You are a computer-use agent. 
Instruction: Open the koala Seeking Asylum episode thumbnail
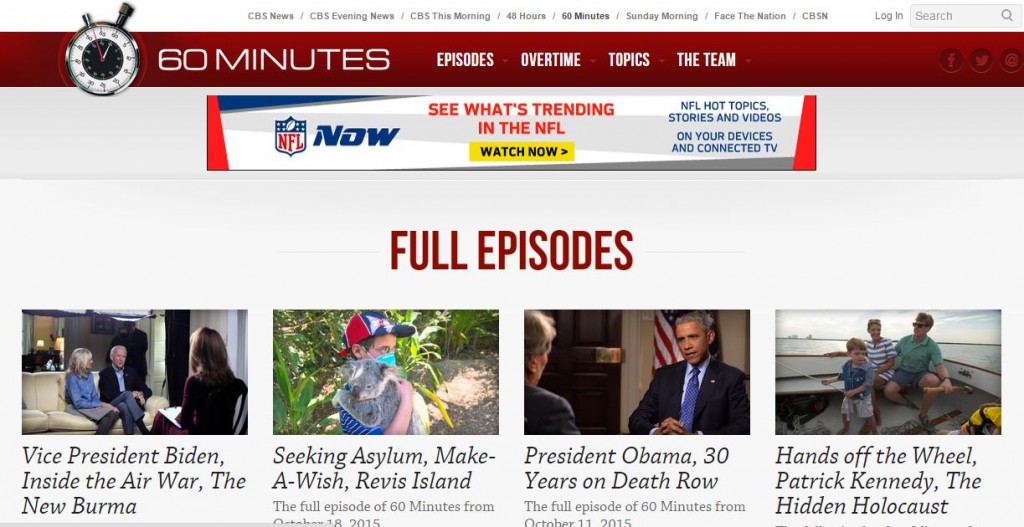[x=386, y=372]
